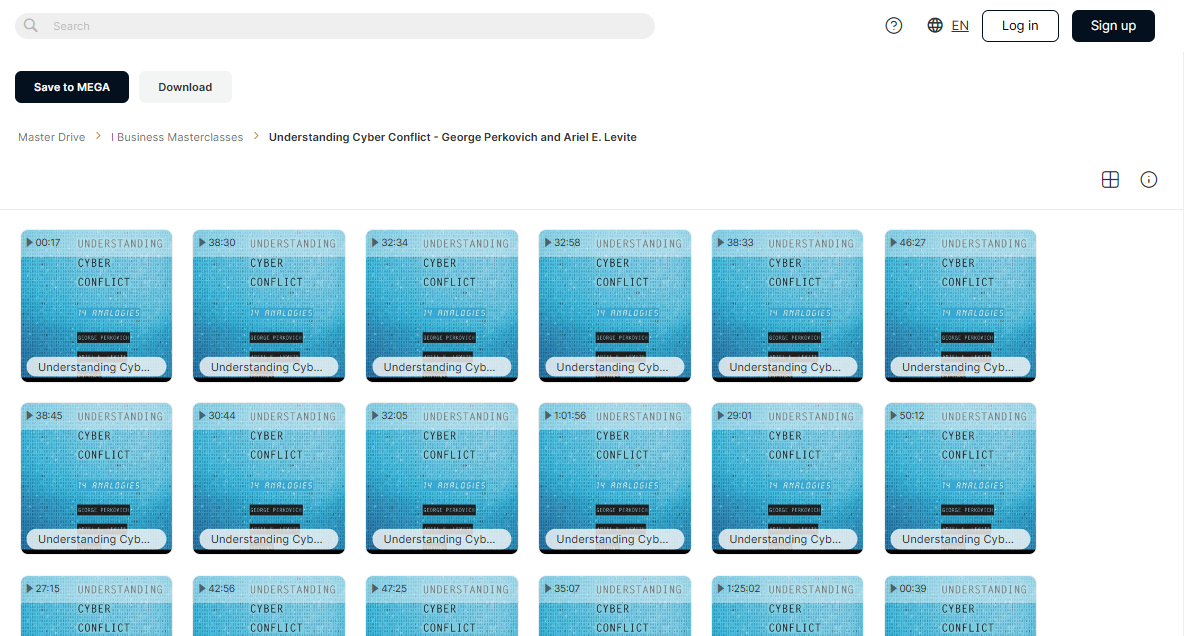Viewport: 1184px width, 636px height.
Task: Click the file name label on 46:27 video
Action: 958,367
